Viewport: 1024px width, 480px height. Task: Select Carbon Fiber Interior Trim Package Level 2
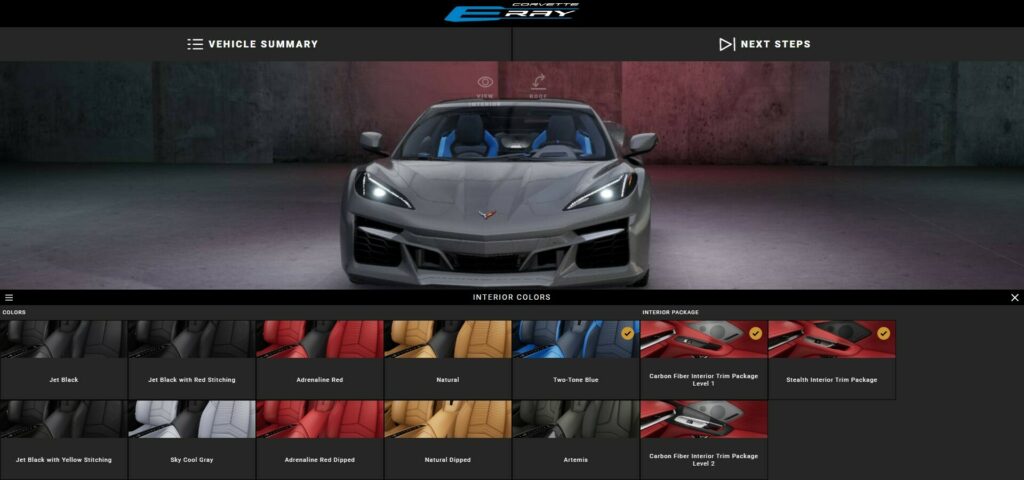click(x=703, y=438)
